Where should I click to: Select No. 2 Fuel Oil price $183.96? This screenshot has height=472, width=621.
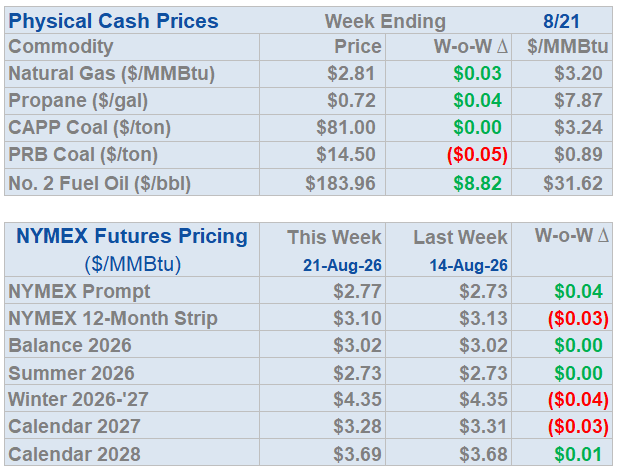(x=340, y=183)
